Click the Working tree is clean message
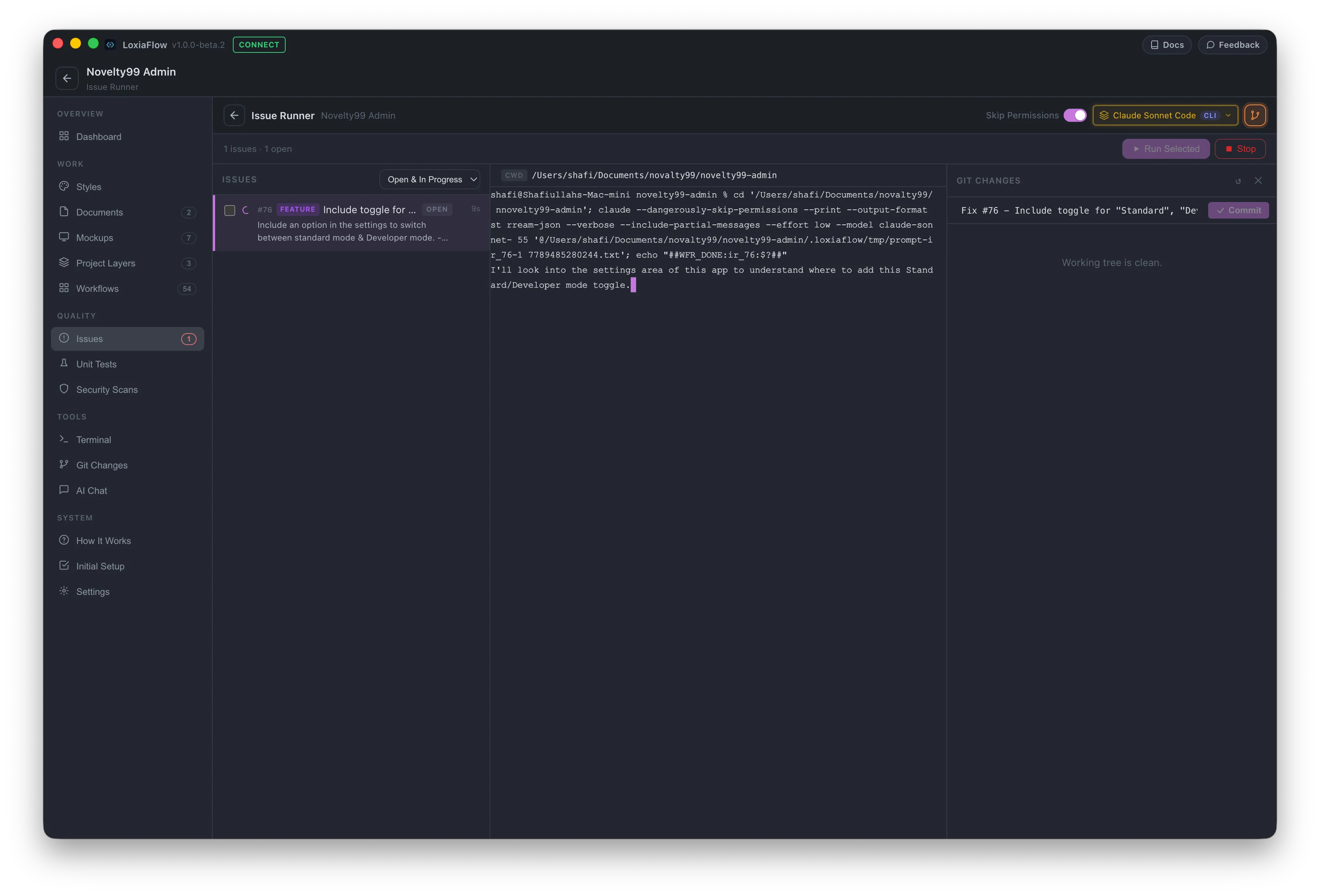 (x=1111, y=263)
